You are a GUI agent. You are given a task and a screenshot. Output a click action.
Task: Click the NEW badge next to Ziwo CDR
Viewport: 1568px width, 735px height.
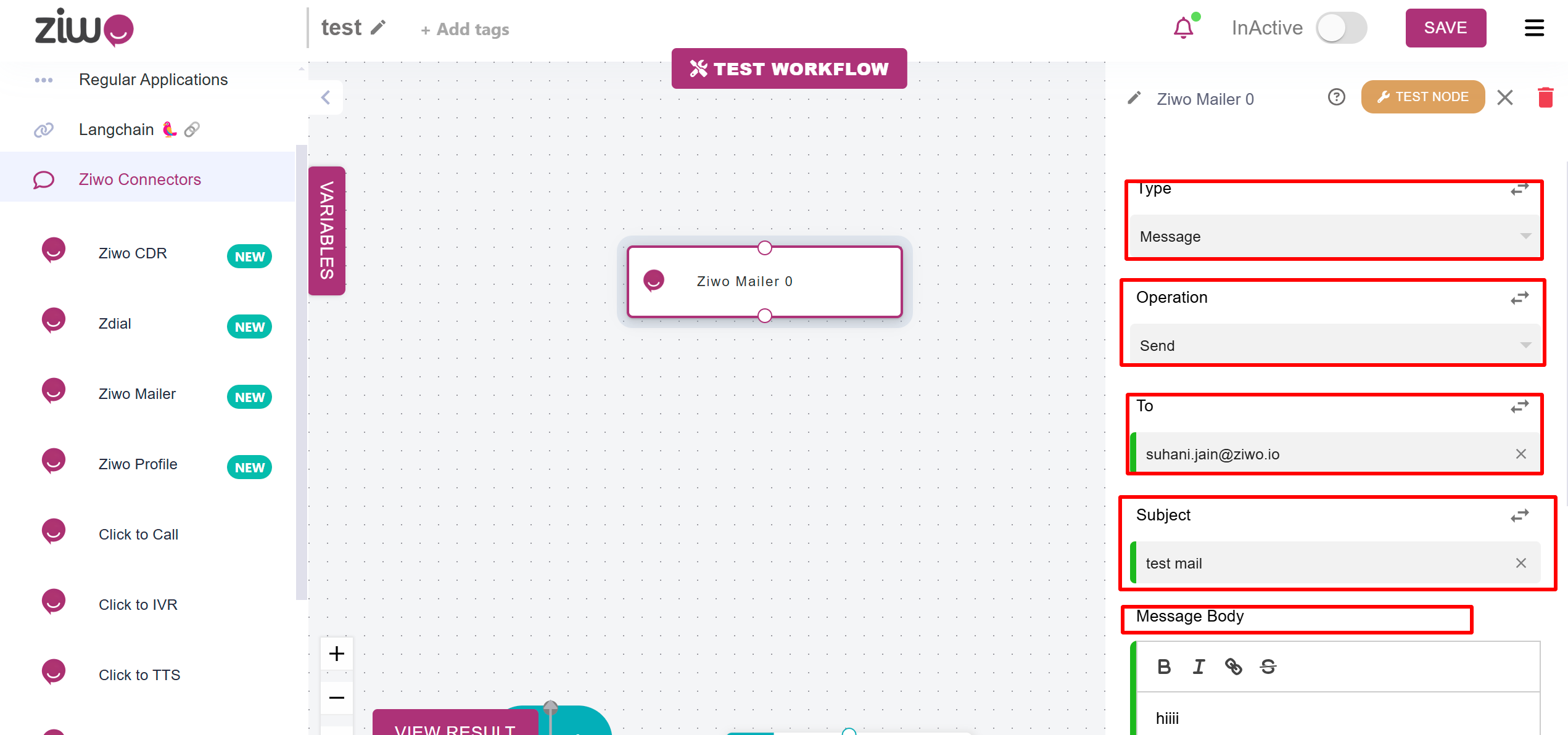249,257
